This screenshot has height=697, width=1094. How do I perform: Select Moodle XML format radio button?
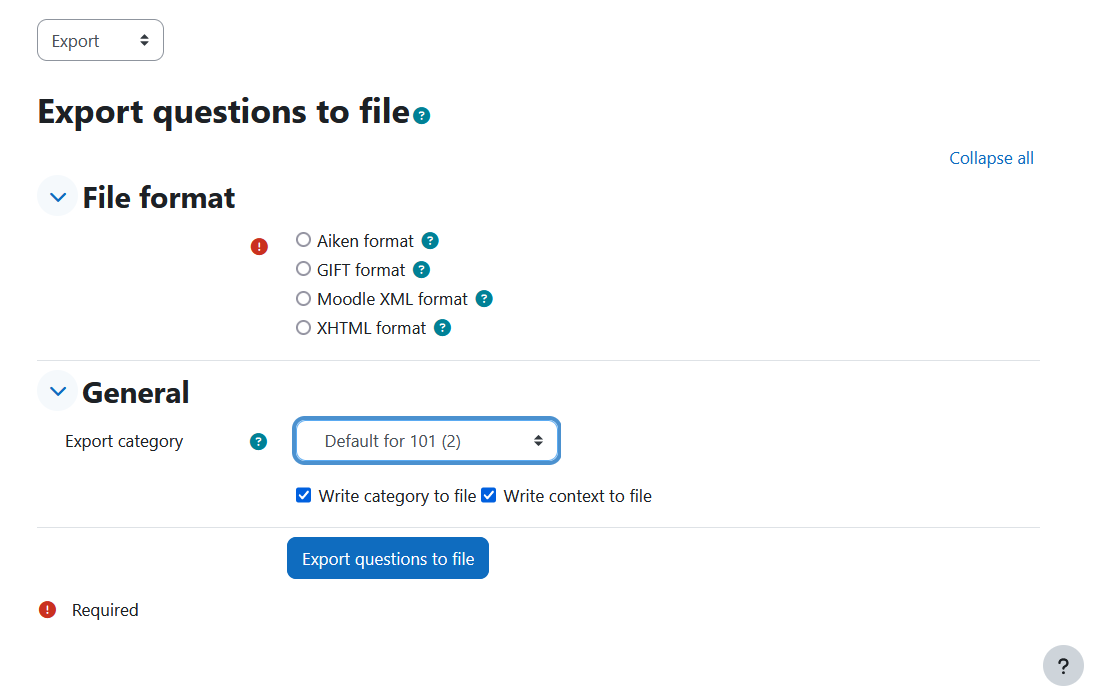tap(303, 299)
